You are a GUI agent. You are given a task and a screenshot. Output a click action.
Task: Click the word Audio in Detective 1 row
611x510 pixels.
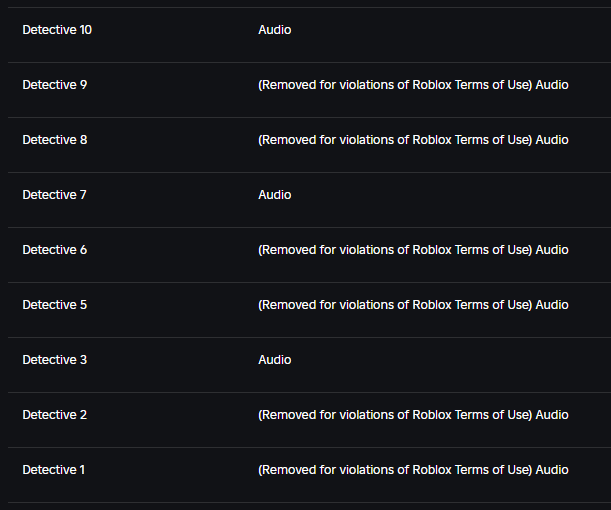tap(552, 469)
